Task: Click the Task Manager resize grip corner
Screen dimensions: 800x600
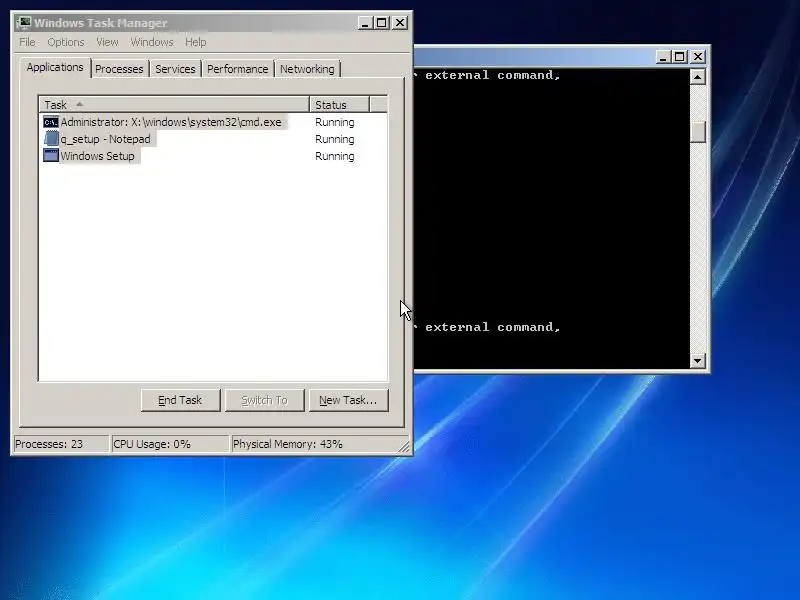Action: (x=404, y=446)
